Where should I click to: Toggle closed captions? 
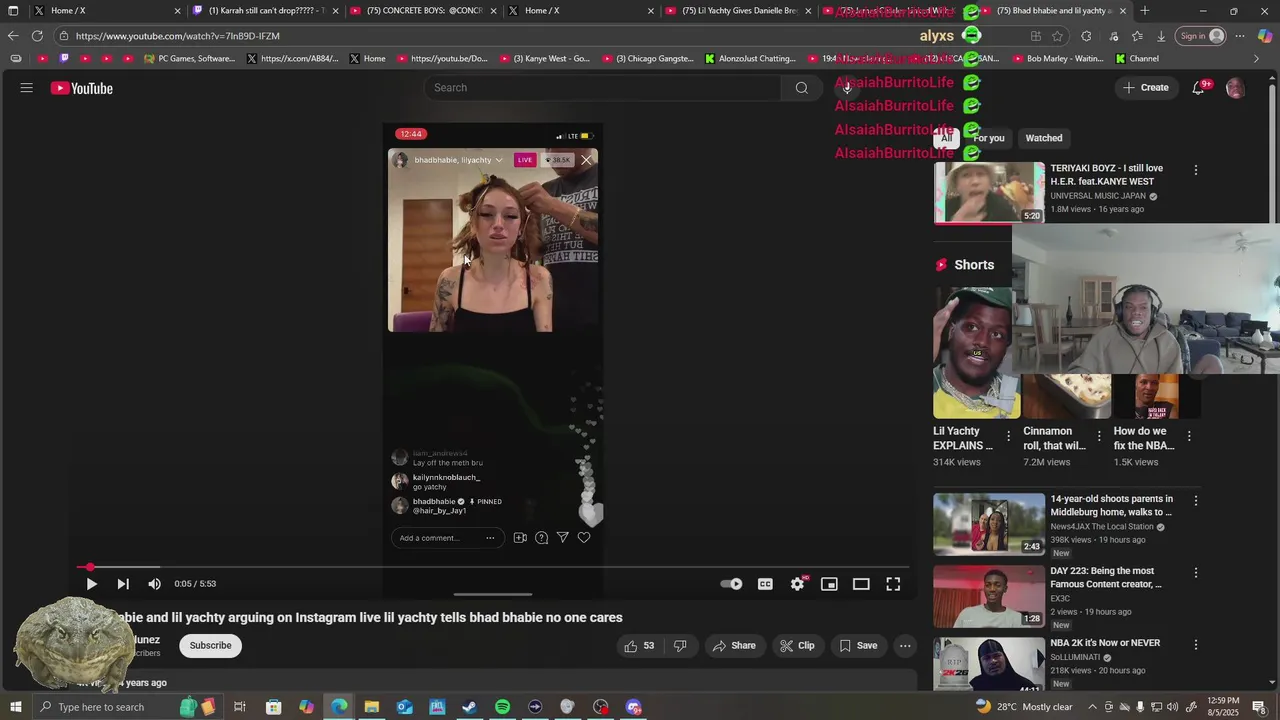point(765,584)
